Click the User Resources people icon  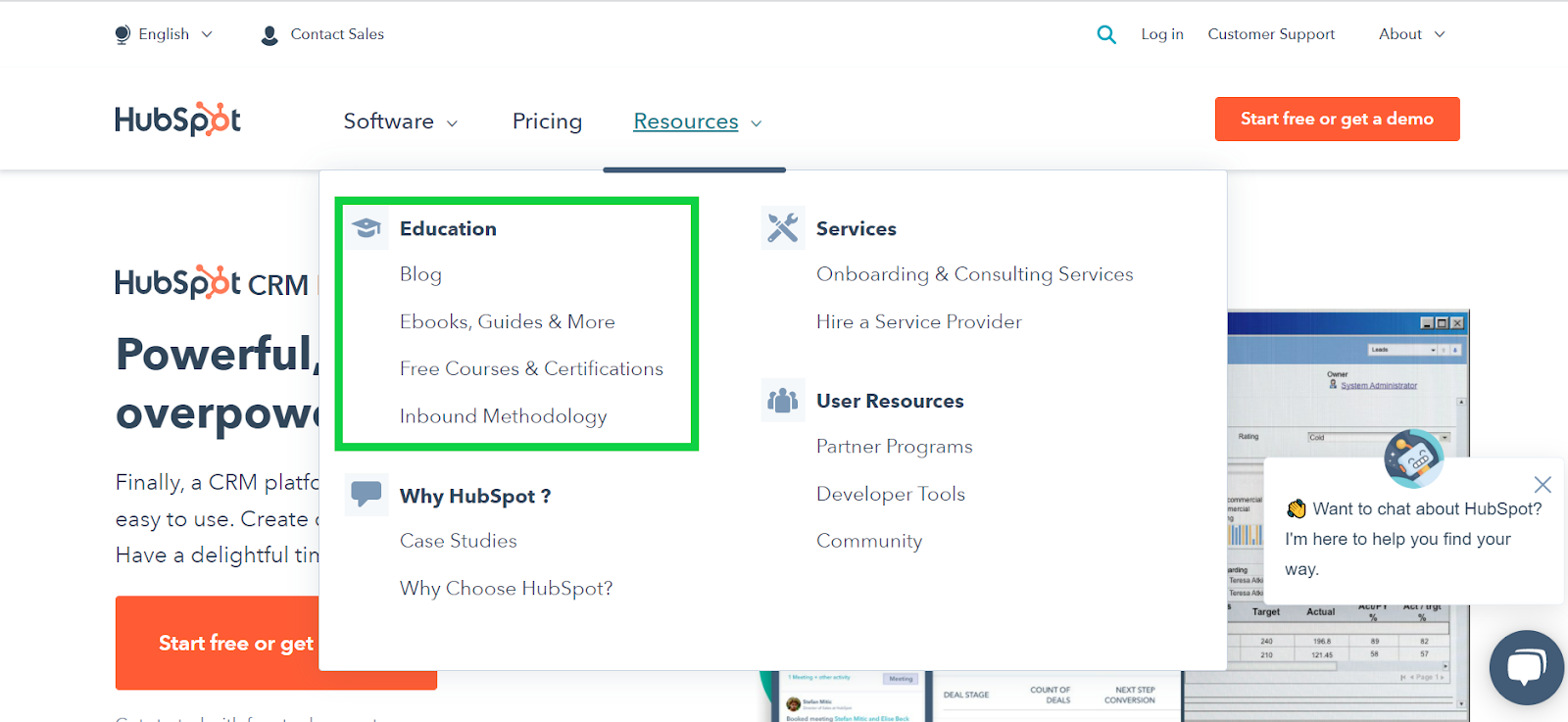point(783,400)
